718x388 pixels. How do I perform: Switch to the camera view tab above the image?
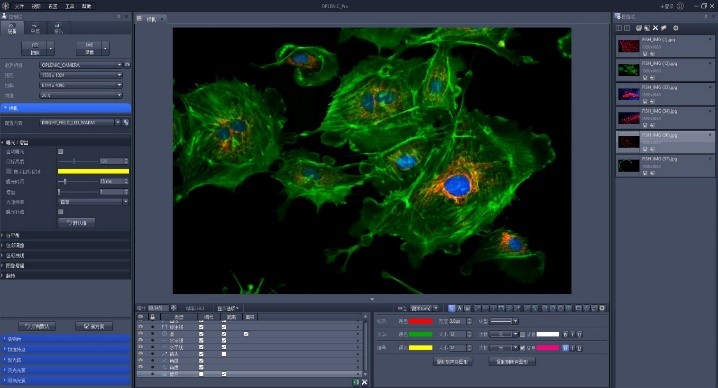click(x=151, y=19)
